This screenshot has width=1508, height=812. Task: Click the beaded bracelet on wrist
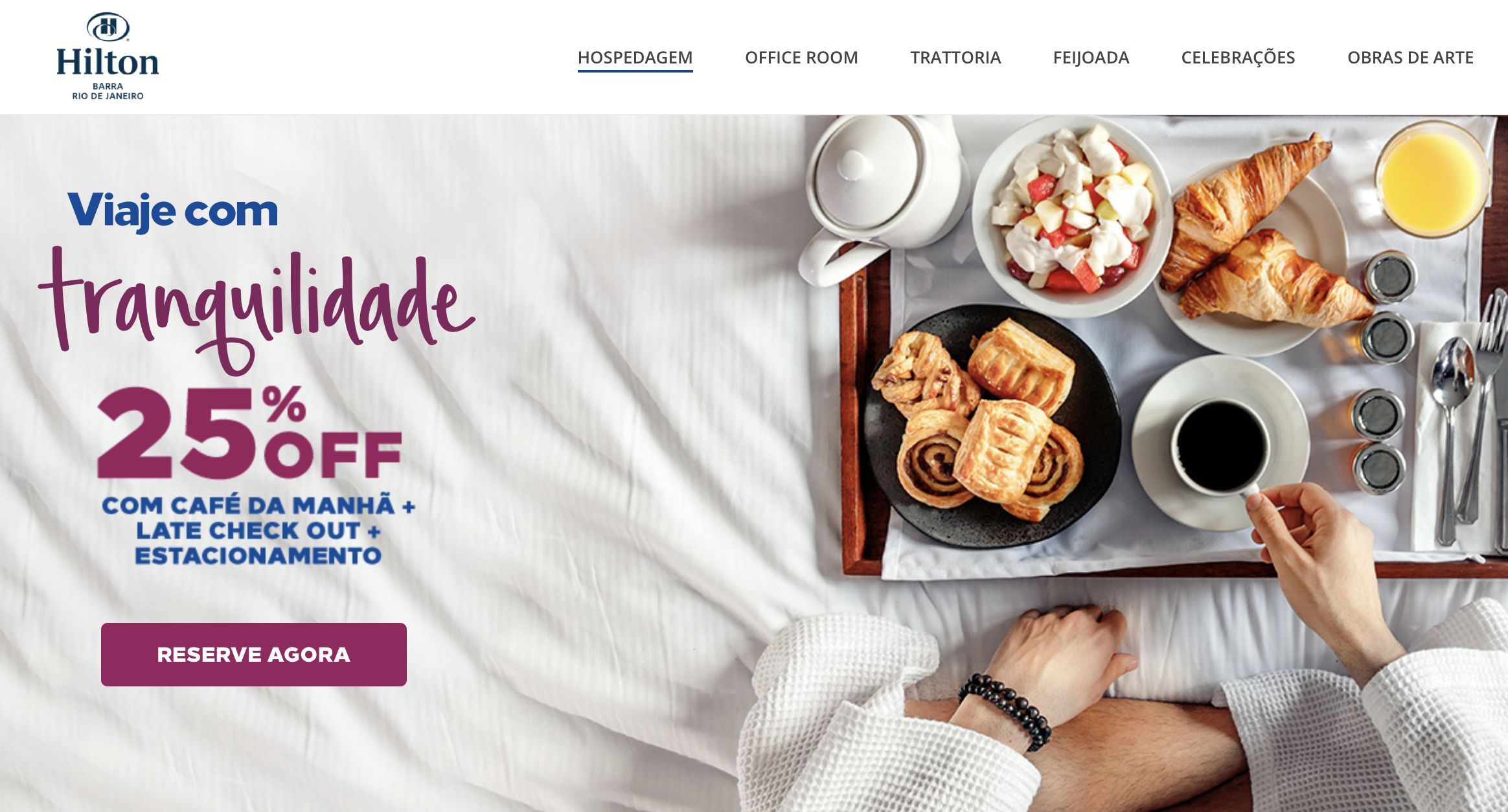[x=1005, y=711]
